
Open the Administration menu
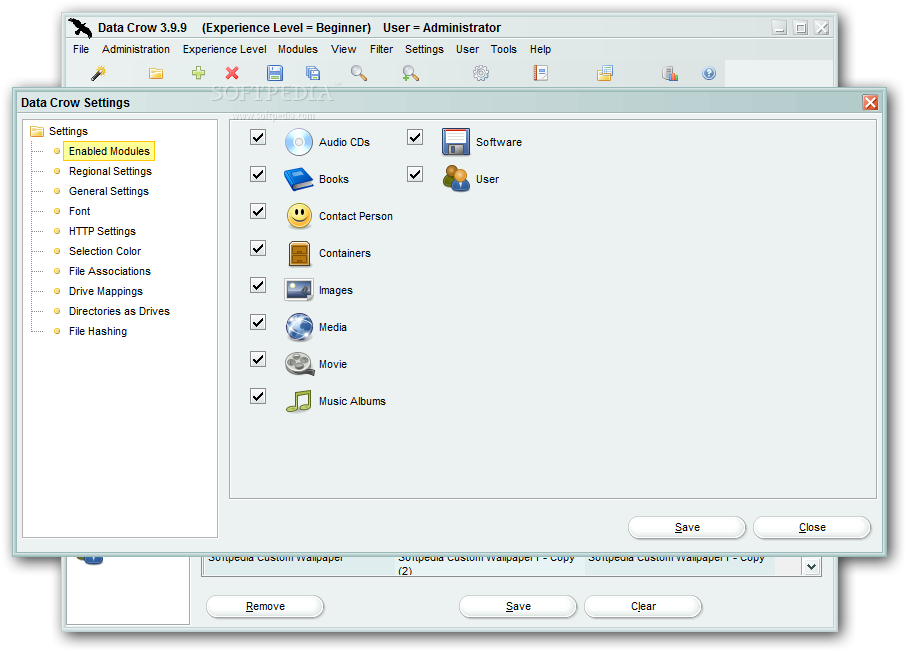pyautogui.click(x=136, y=49)
